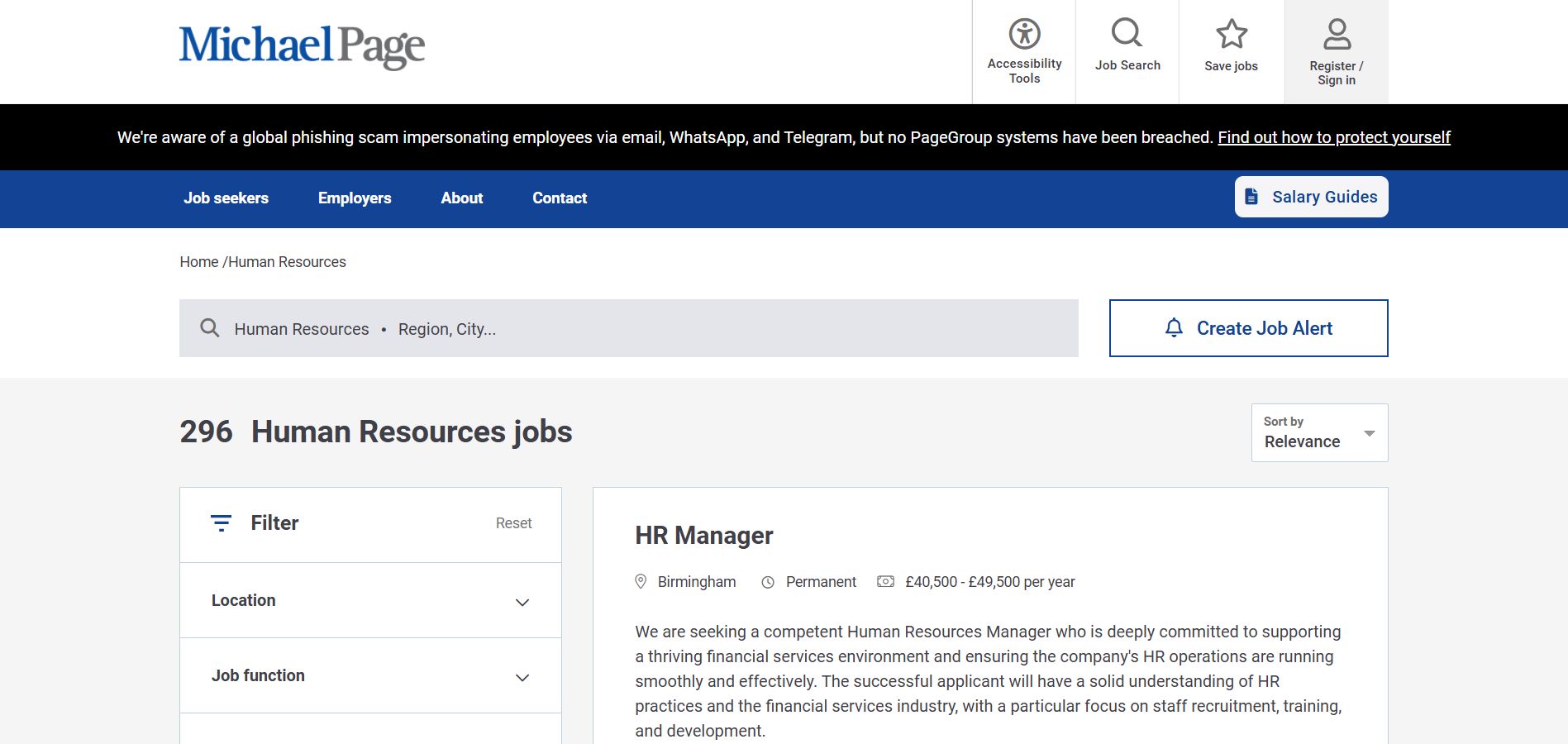Open the Employers menu
This screenshot has width=1568, height=744.
pyautogui.click(x=354, y=198)
